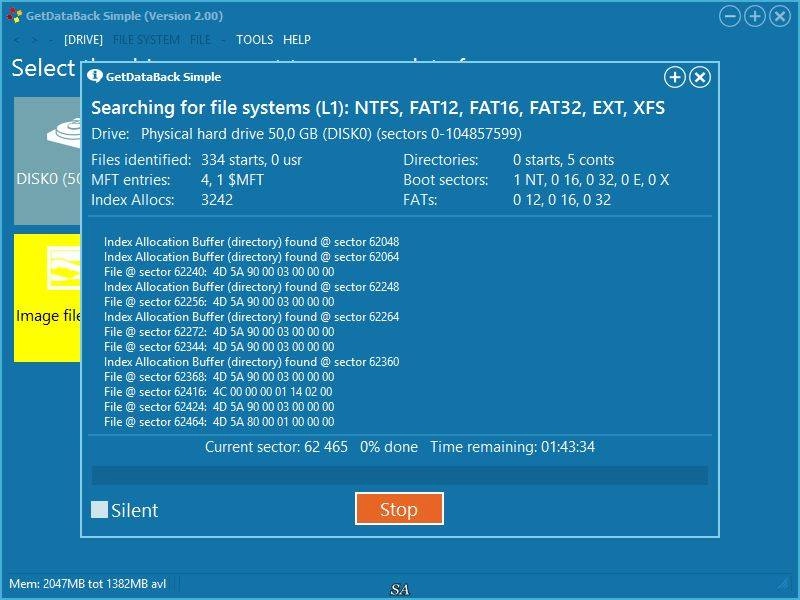800x600 pixels.
Task: Select the FILE SYSTEM menu item
Action: click(x=146, y=40)
